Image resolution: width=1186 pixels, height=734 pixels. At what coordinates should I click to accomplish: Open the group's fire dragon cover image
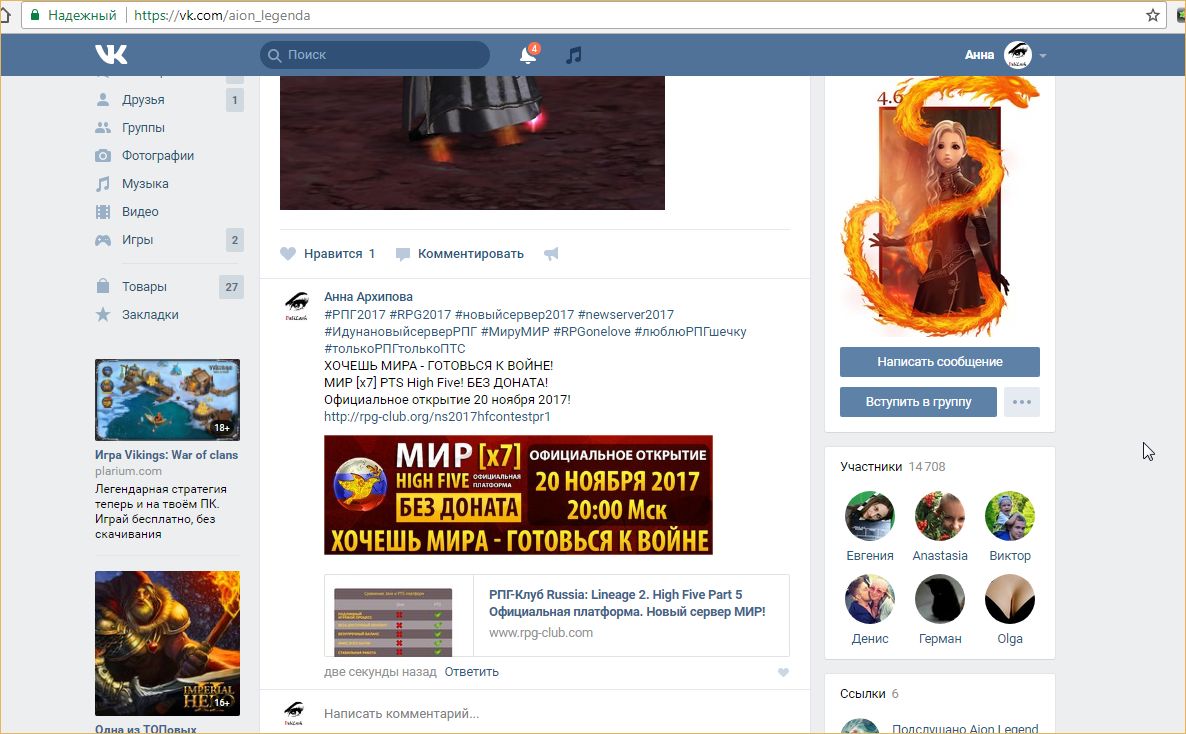click(939, 207)
